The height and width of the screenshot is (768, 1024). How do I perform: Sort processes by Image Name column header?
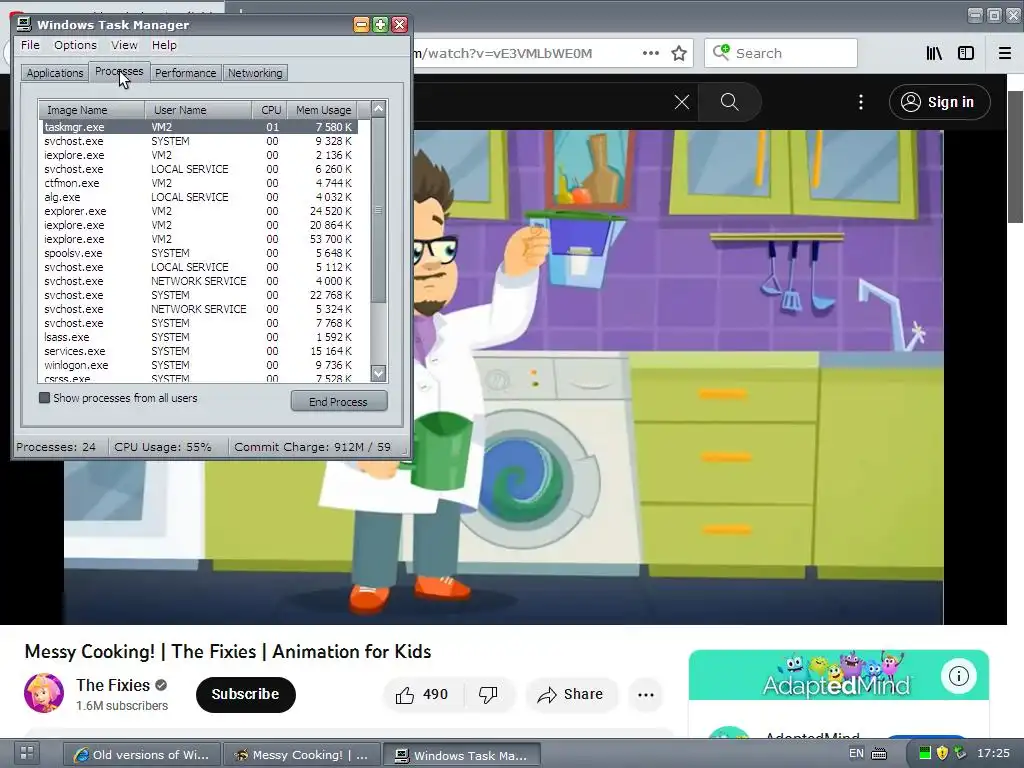pyautogui.click(x=91, y=110)
